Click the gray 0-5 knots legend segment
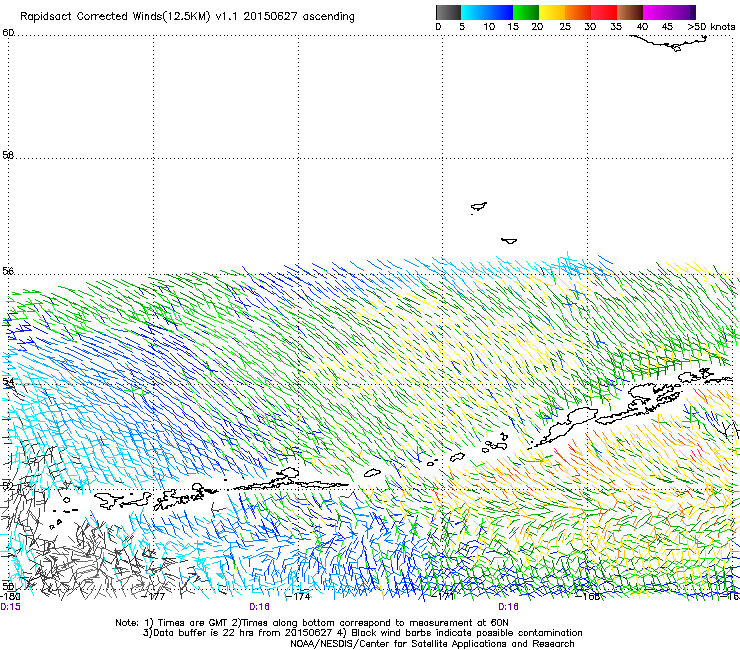740x650 pixels. [x=448, y=12]
